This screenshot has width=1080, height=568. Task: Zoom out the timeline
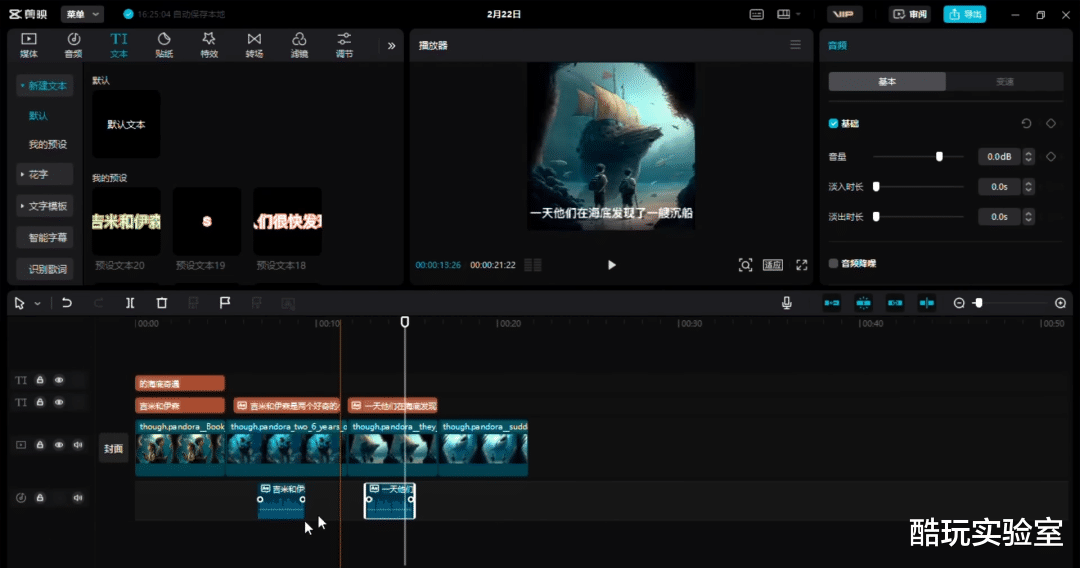tap(959, 303)
